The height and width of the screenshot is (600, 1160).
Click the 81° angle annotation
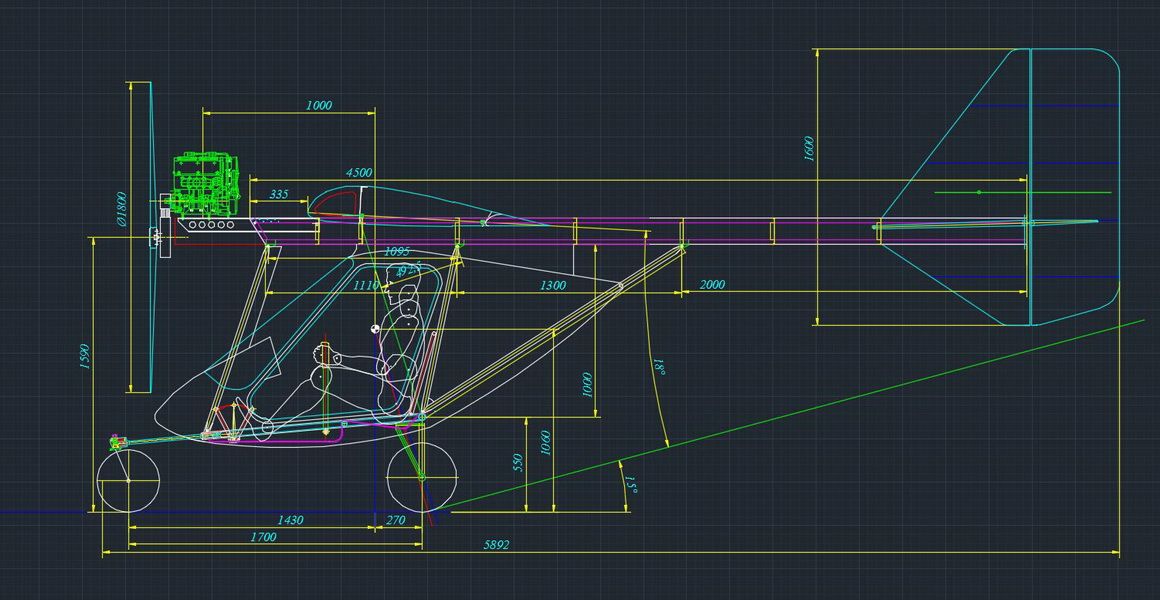pyautogui.click(x=658, y=369)
